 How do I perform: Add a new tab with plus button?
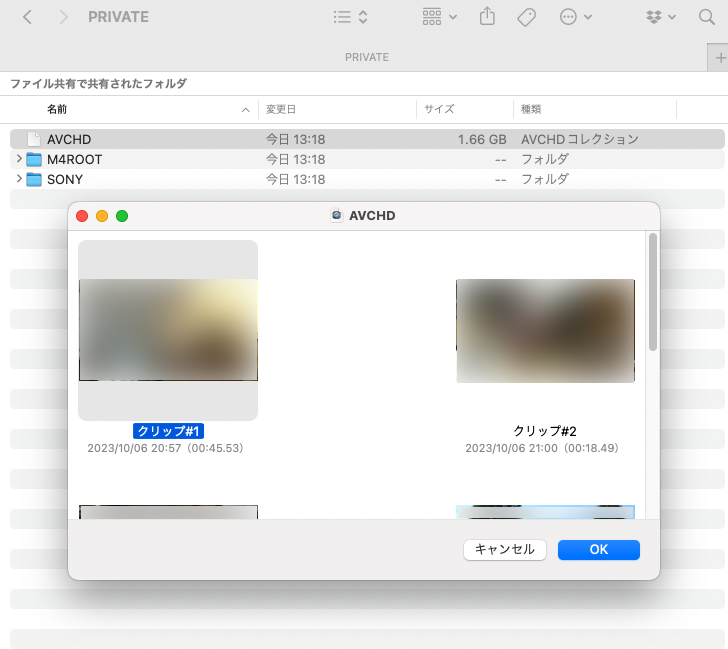click(720, 58)
